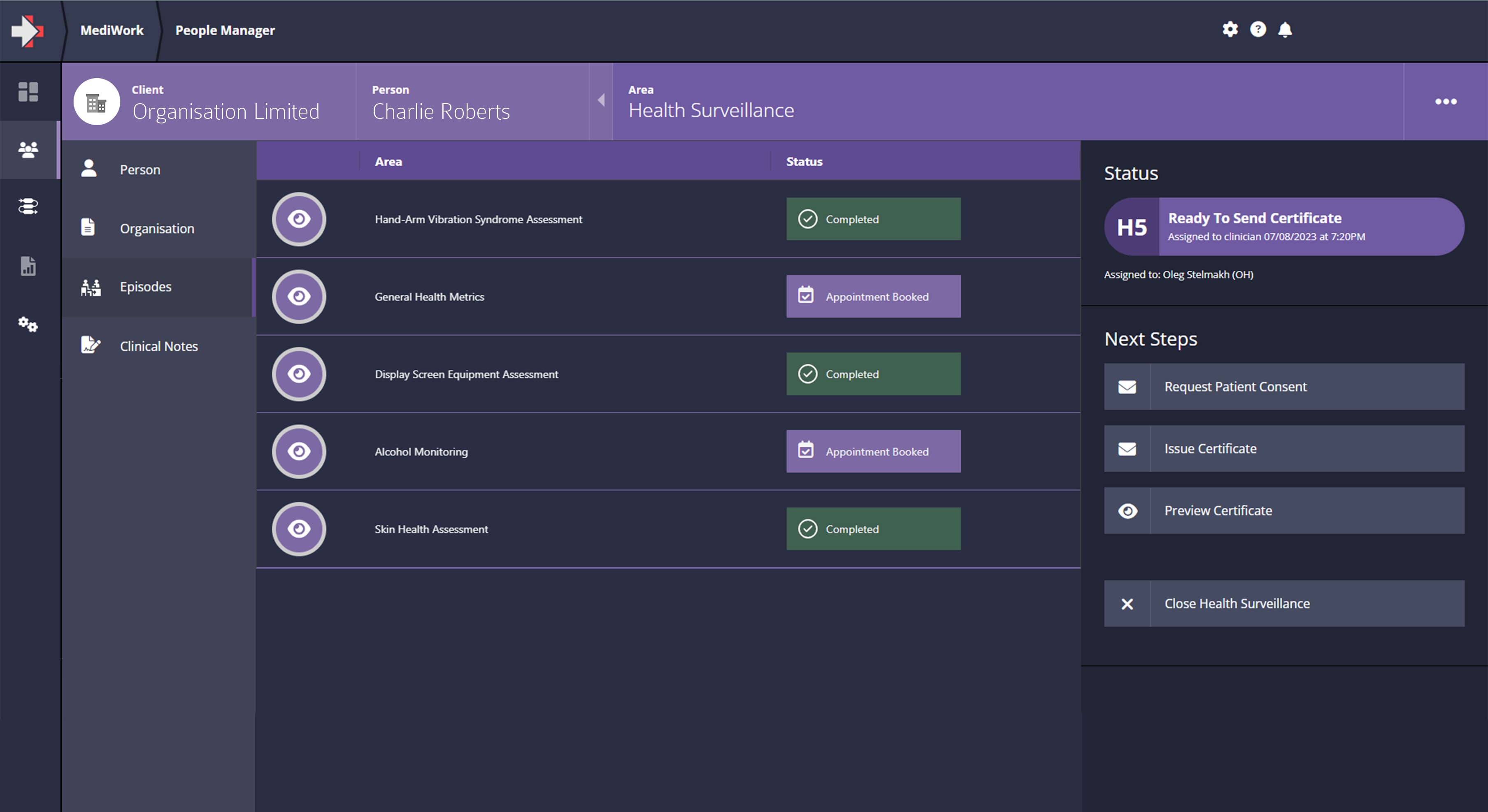Open the dashboard grid icon in left rail

(x=28, y=92)
